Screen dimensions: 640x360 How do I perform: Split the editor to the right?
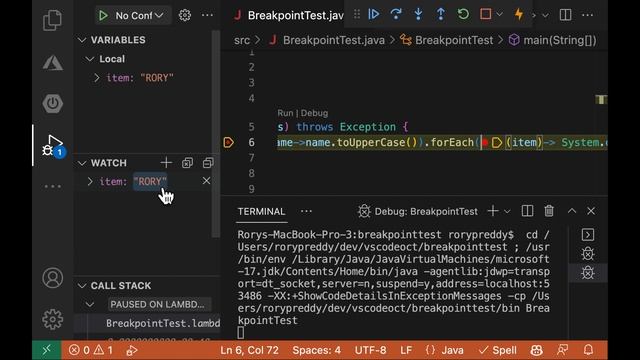565,15
